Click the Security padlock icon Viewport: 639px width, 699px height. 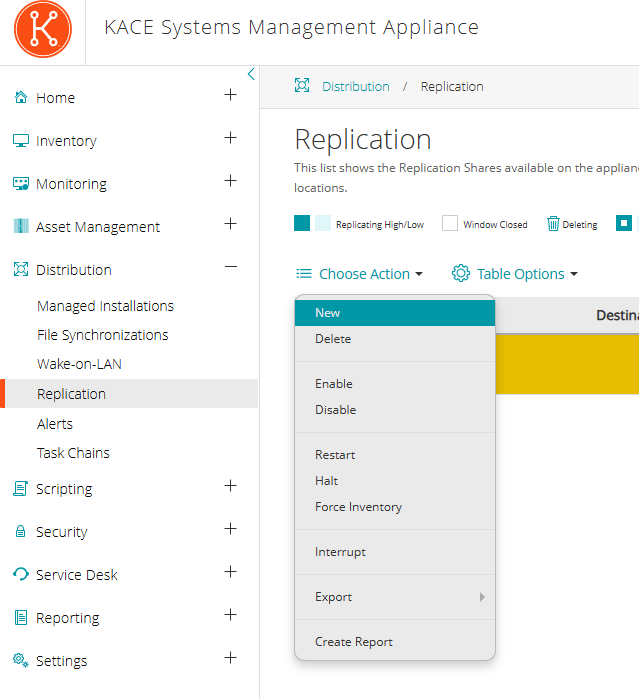(20, 532)
